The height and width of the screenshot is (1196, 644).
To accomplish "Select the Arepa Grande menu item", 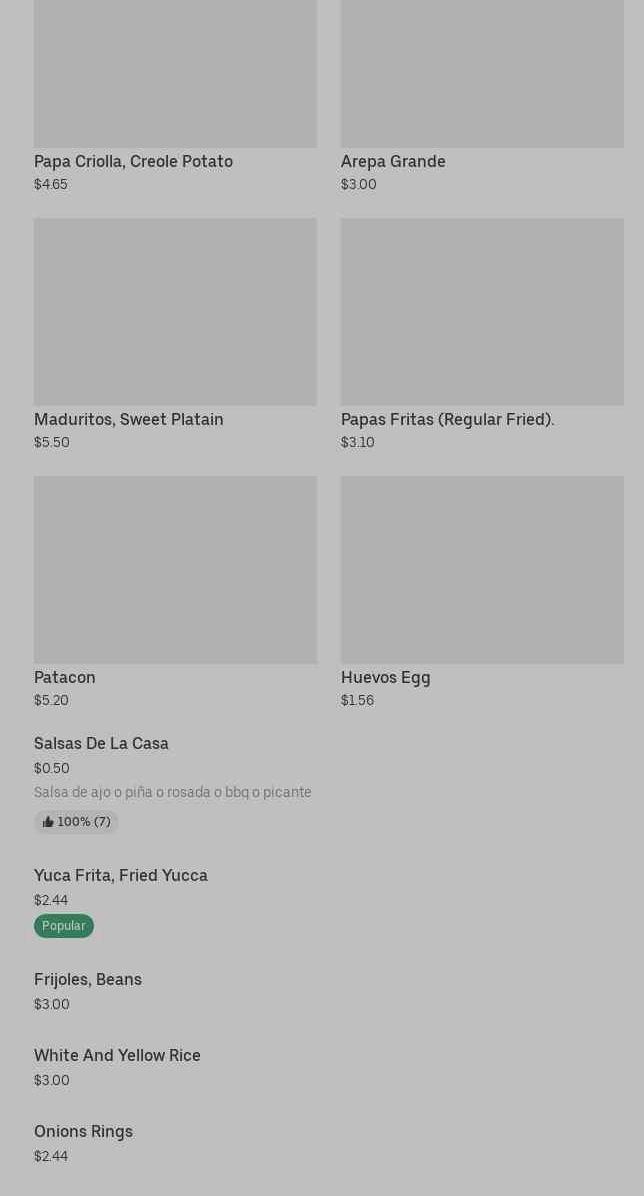I will (393, 161).
